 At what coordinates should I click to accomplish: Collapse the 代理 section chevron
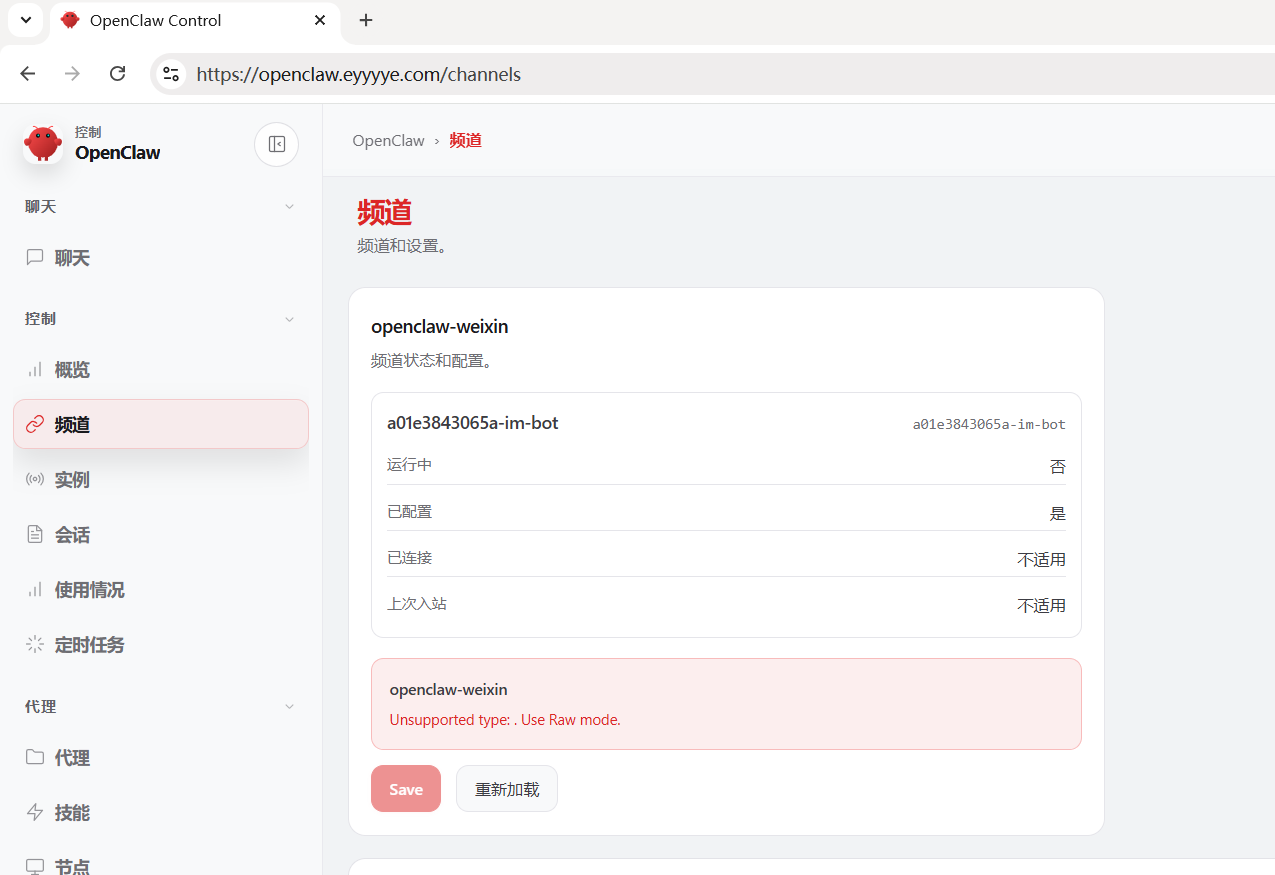289,707
